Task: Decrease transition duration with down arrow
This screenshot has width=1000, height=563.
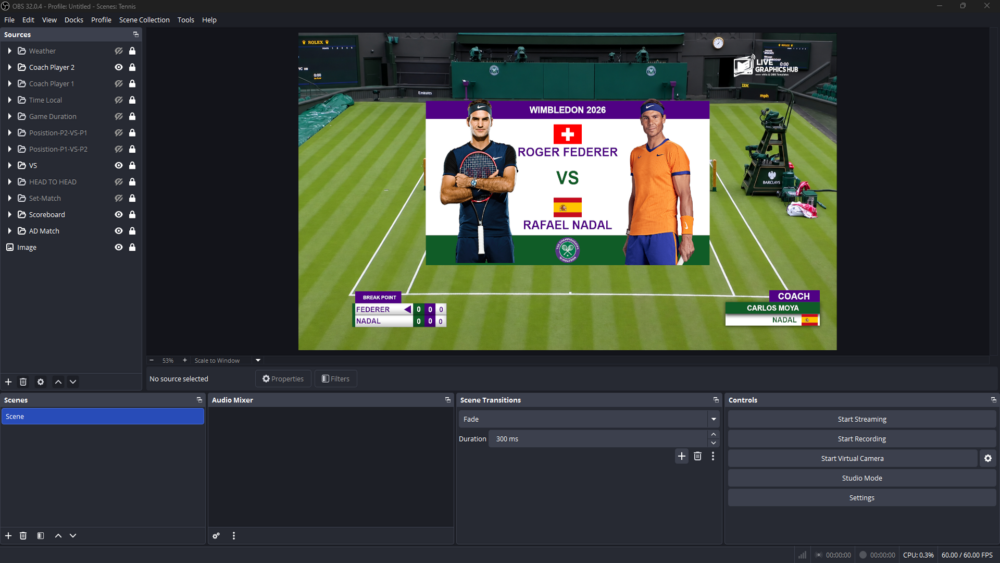Action: point(713,442)
